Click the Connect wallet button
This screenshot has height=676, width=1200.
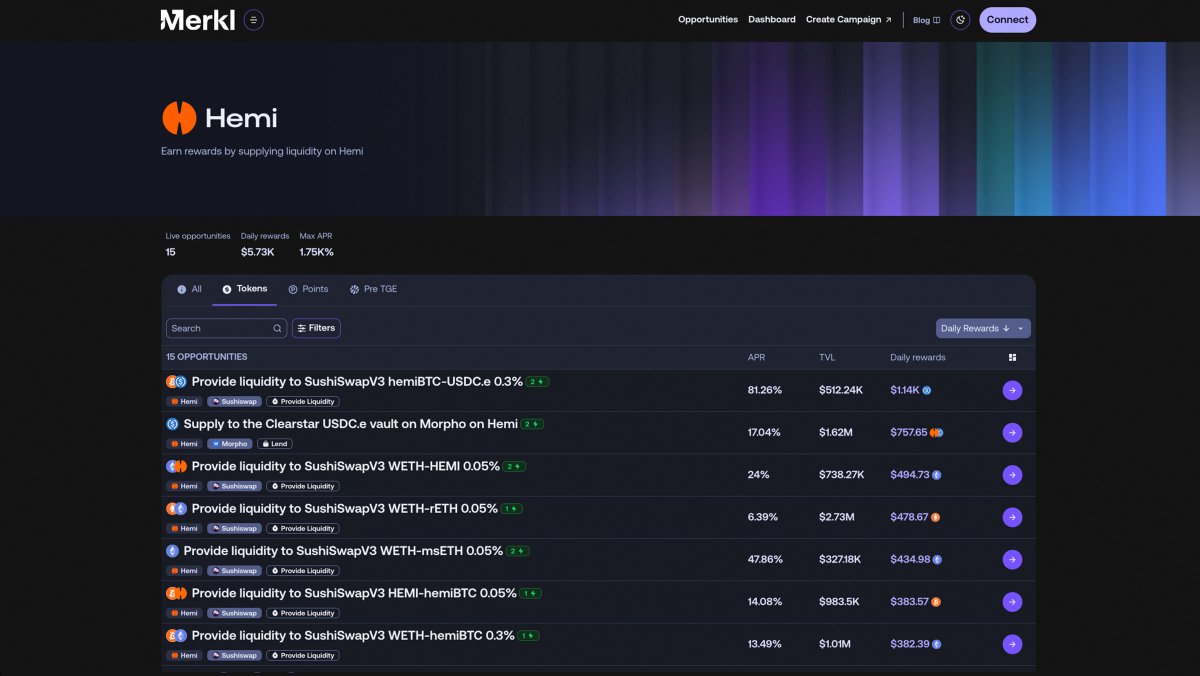(1007, 20)
